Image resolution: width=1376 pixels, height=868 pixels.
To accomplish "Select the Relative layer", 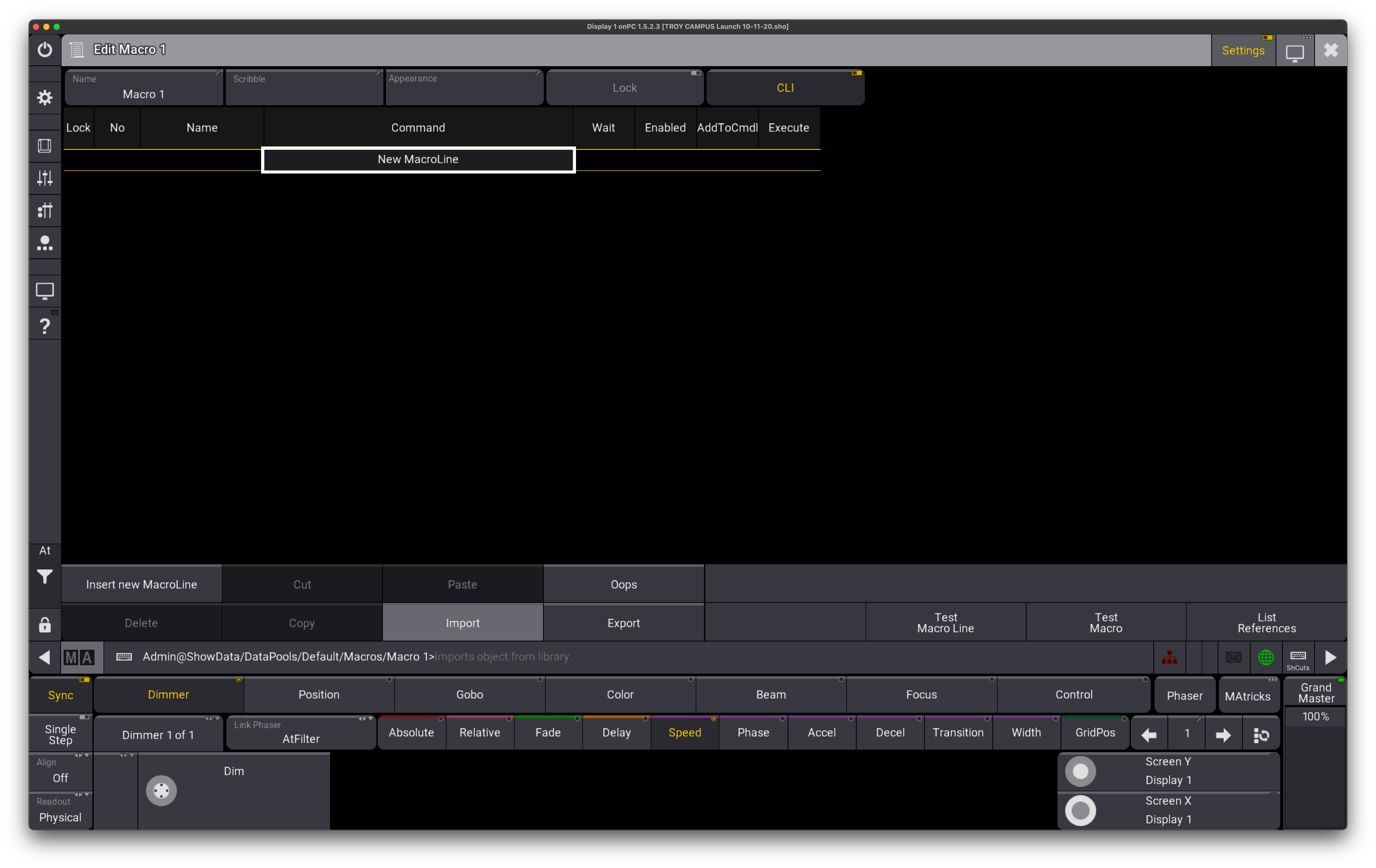I will tap(479, 733).
